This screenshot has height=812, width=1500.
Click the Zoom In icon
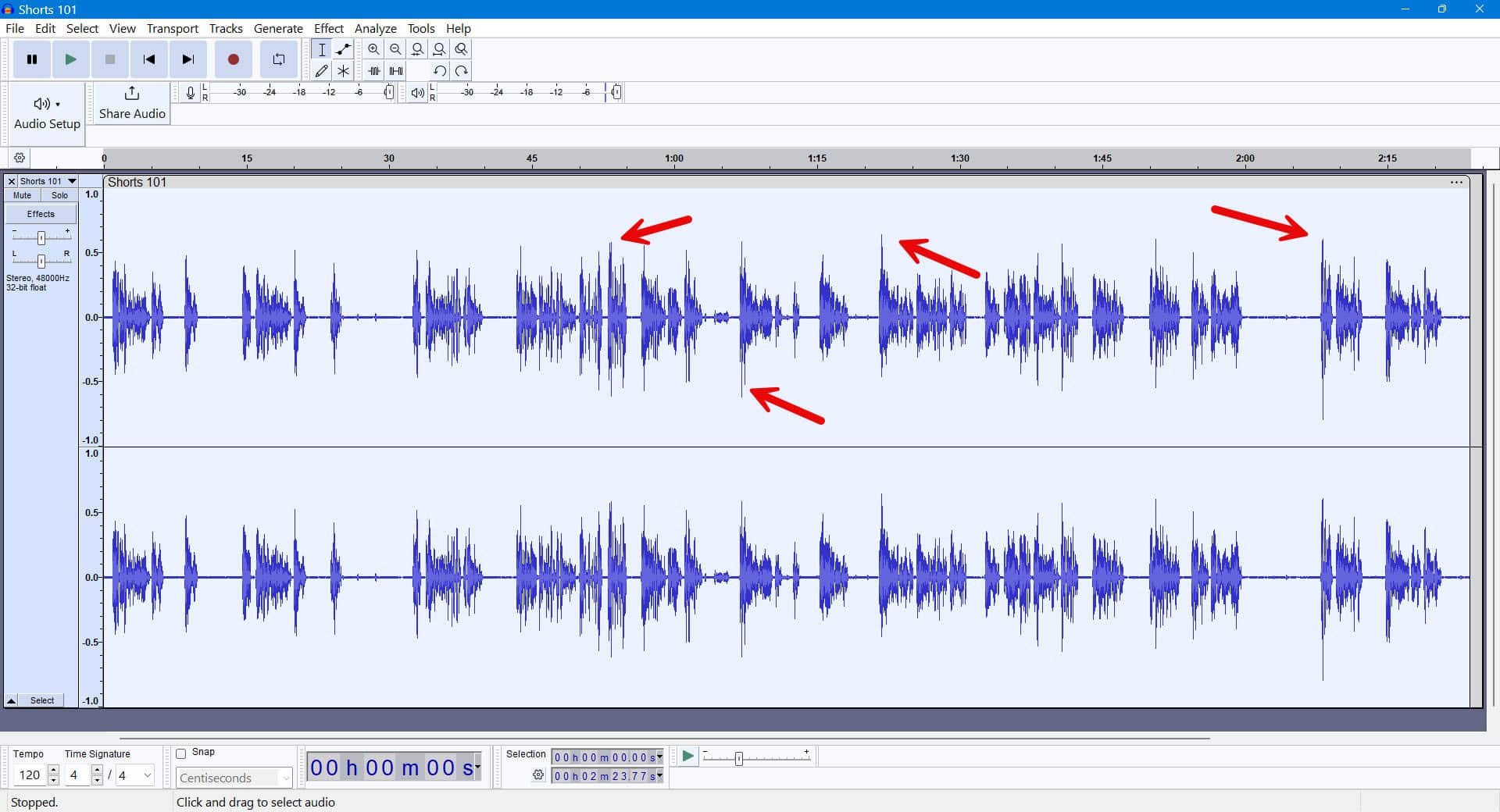click(x=373, y=48)
